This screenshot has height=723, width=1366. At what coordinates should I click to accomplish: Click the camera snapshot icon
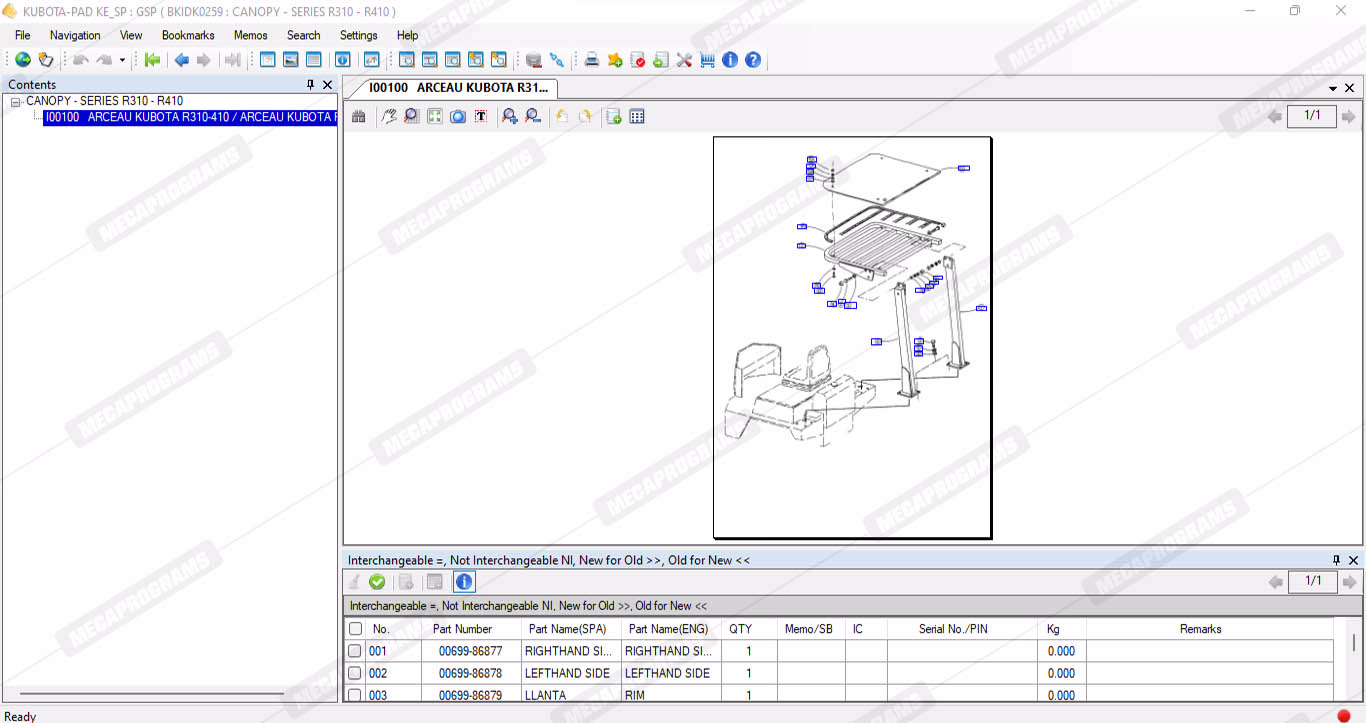pos(458,117)
